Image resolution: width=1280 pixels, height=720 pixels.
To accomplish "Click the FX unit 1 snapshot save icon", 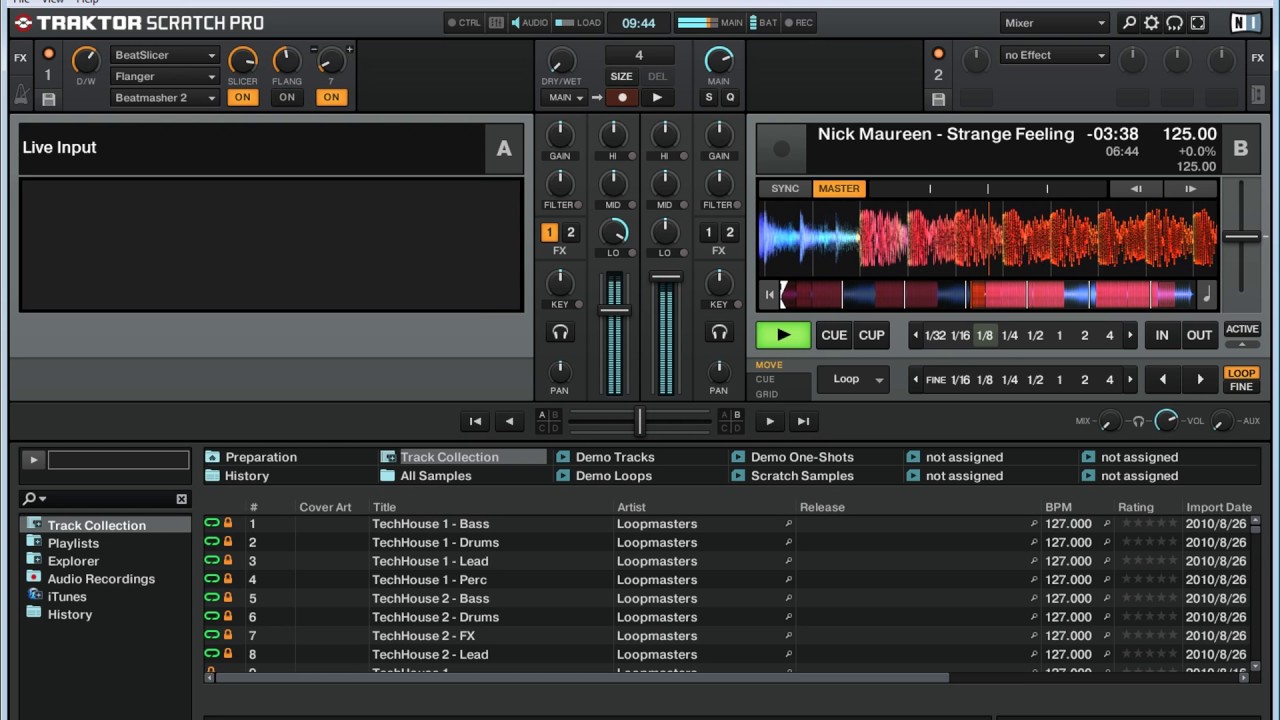I will pos(48,98).
